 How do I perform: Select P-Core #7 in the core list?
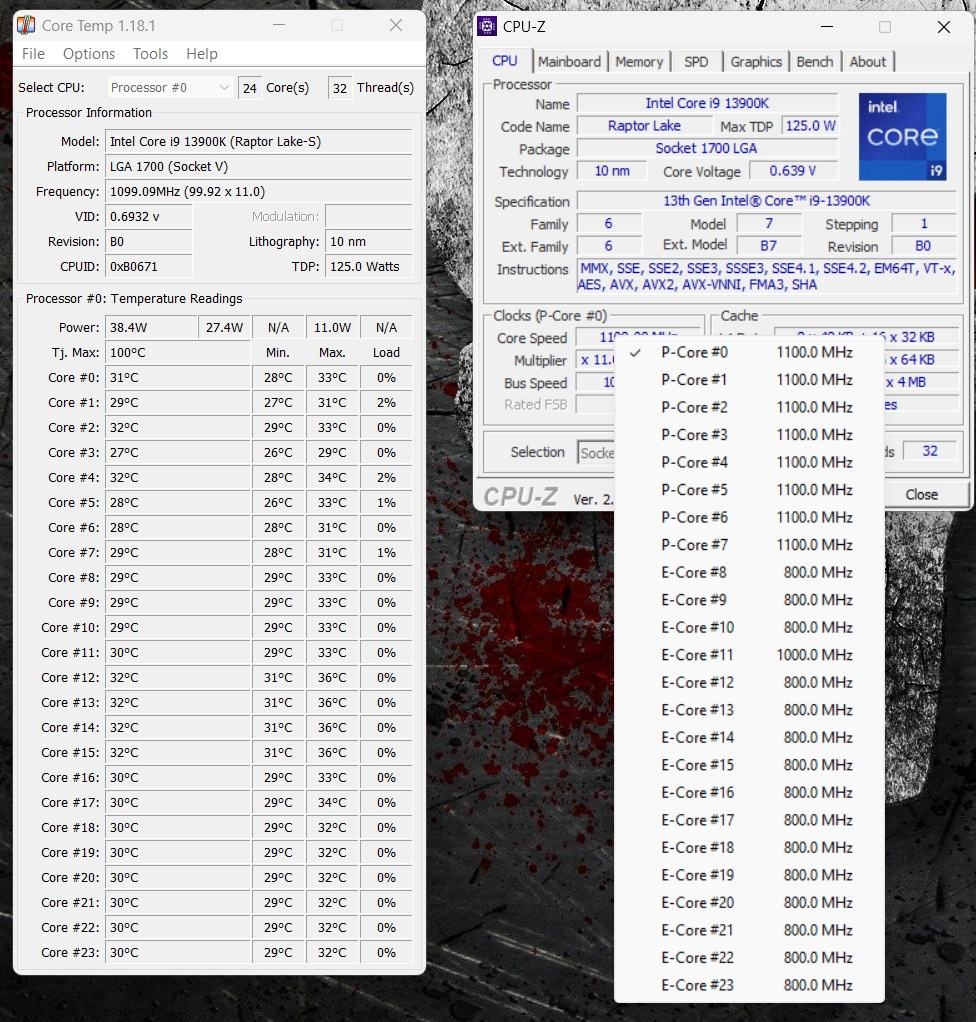tap(749, 544)
